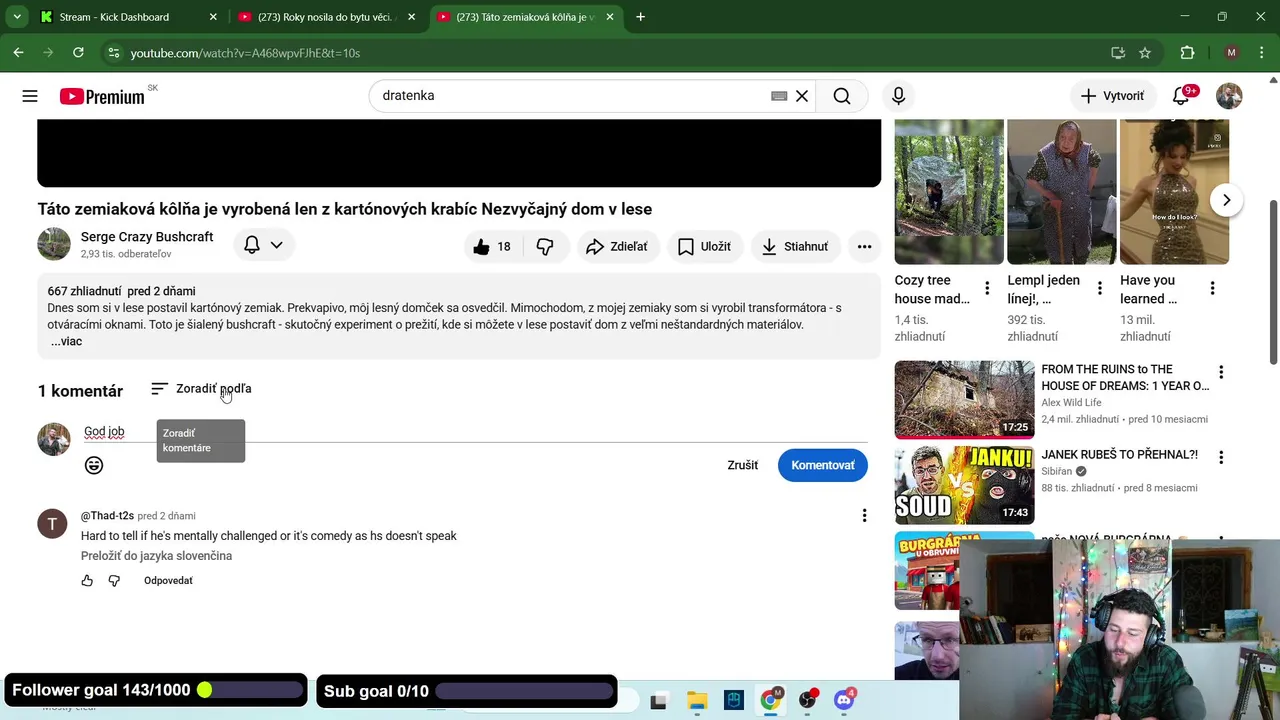
Task: Open a new browser tab
Action: point(640,17)
